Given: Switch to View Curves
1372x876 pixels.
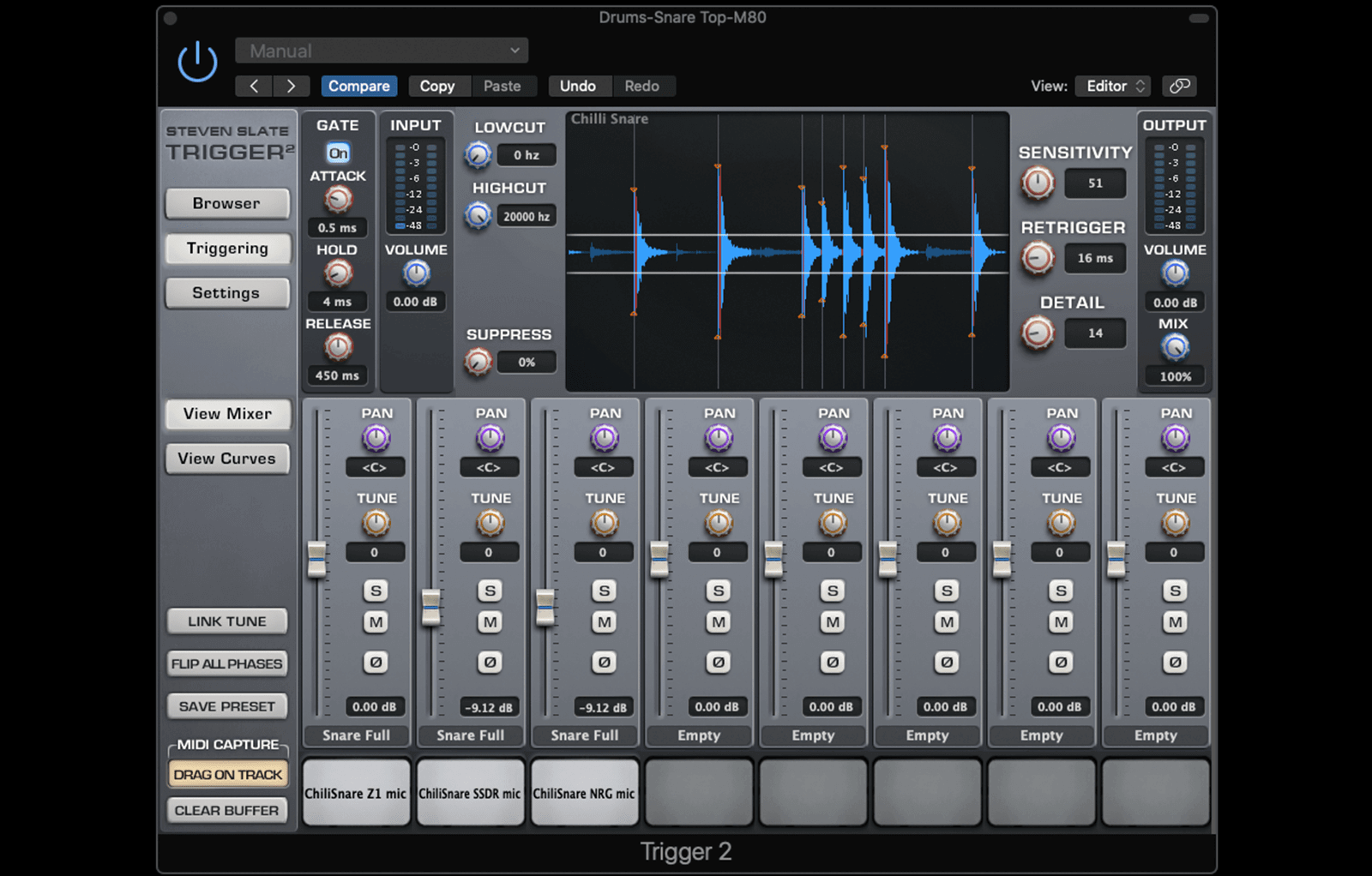Looking at the screenshot, I should point(227,459).
